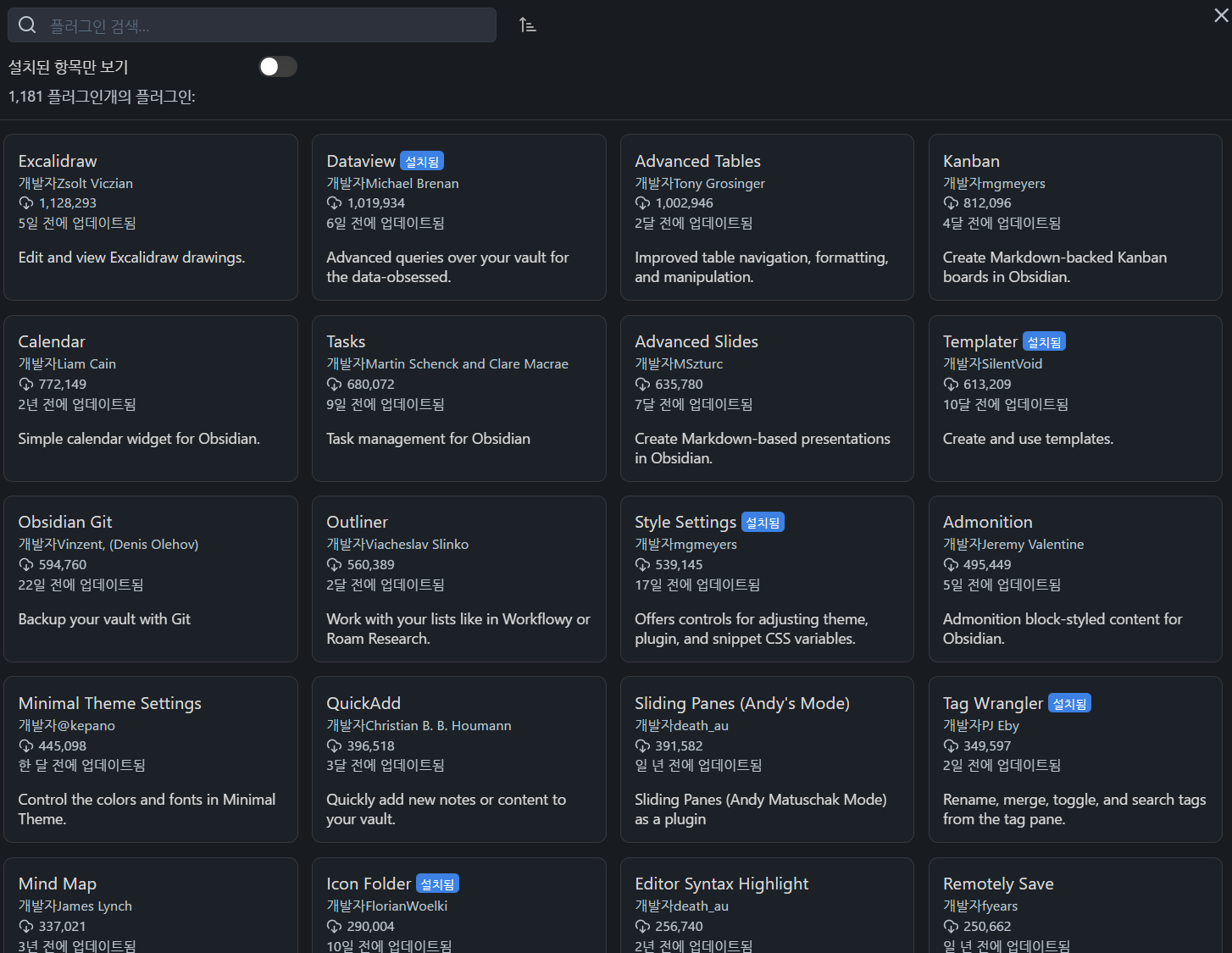Select Sliding Panes (Andy's Mode) title
This screenshot has width=1232, height=953.
point(742,703)
